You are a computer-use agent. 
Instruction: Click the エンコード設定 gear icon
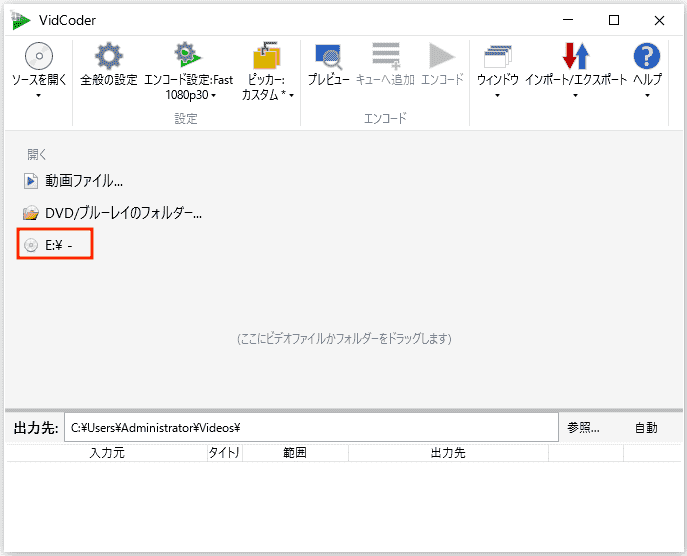pos(188,56)
